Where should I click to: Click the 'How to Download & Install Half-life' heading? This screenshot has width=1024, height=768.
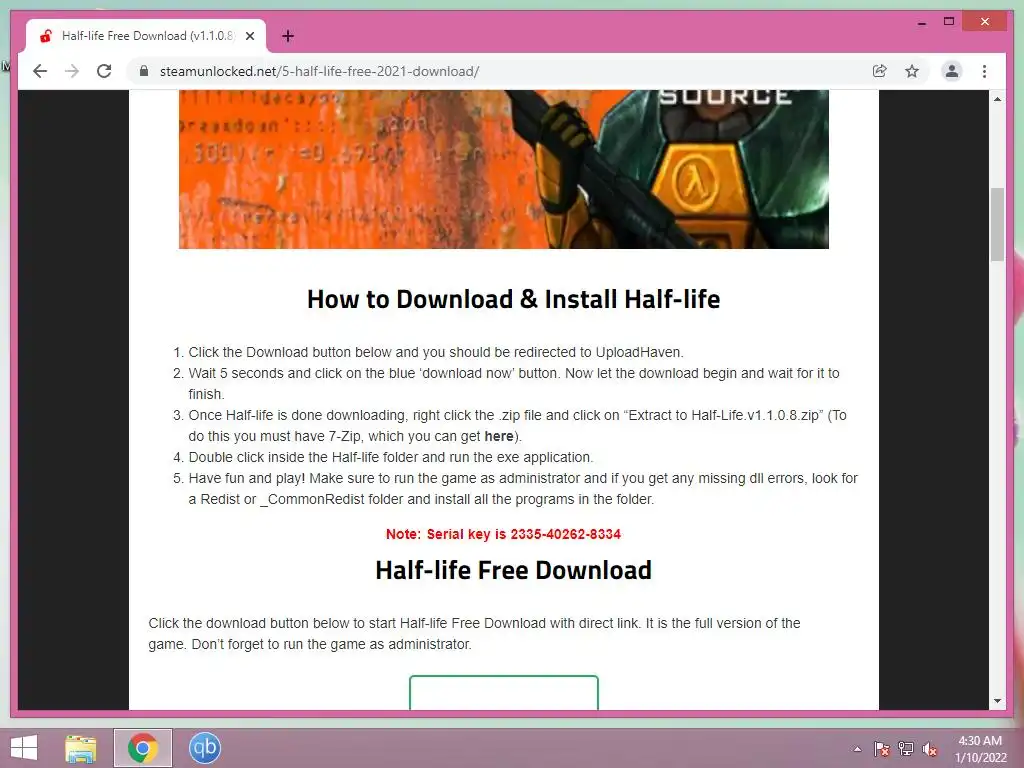(513, 299)
